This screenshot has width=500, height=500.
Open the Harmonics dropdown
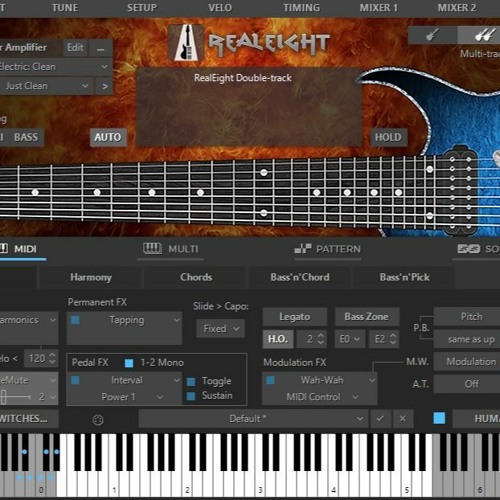point(28,320)
